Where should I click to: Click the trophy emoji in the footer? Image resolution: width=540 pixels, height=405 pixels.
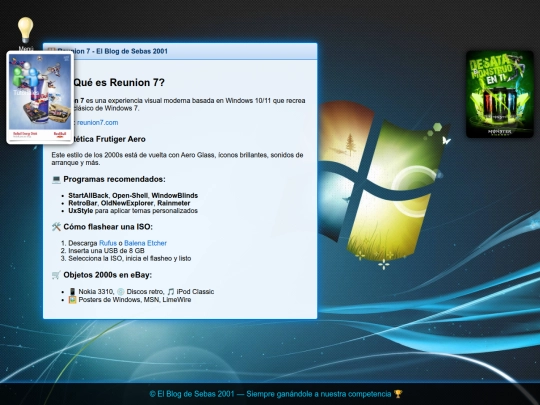click(398, 394)
